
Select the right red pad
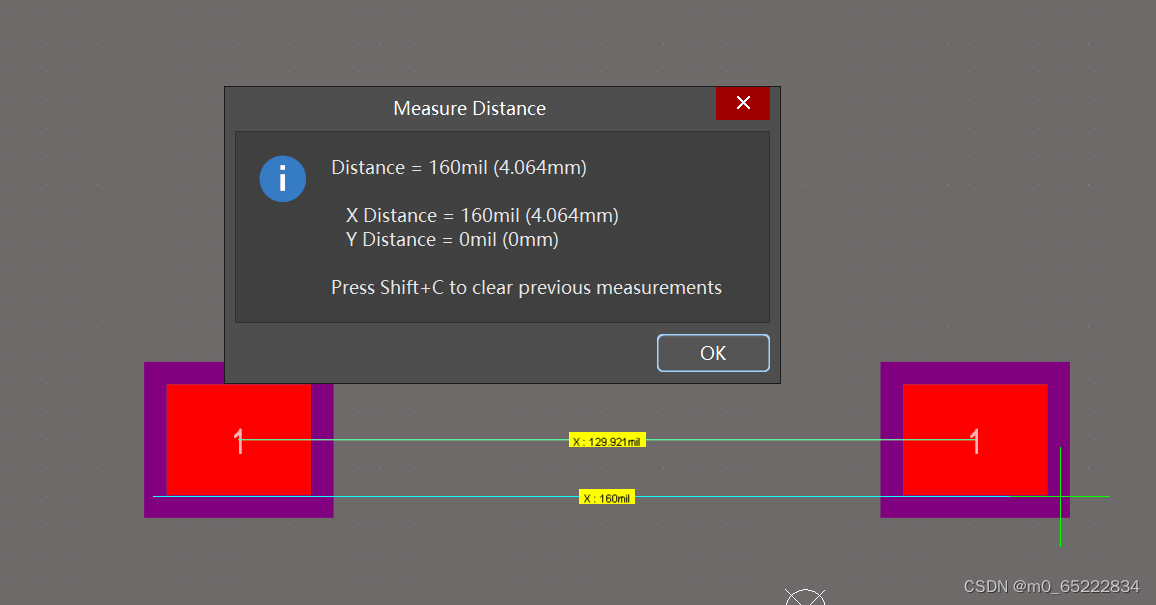point(975,439)
